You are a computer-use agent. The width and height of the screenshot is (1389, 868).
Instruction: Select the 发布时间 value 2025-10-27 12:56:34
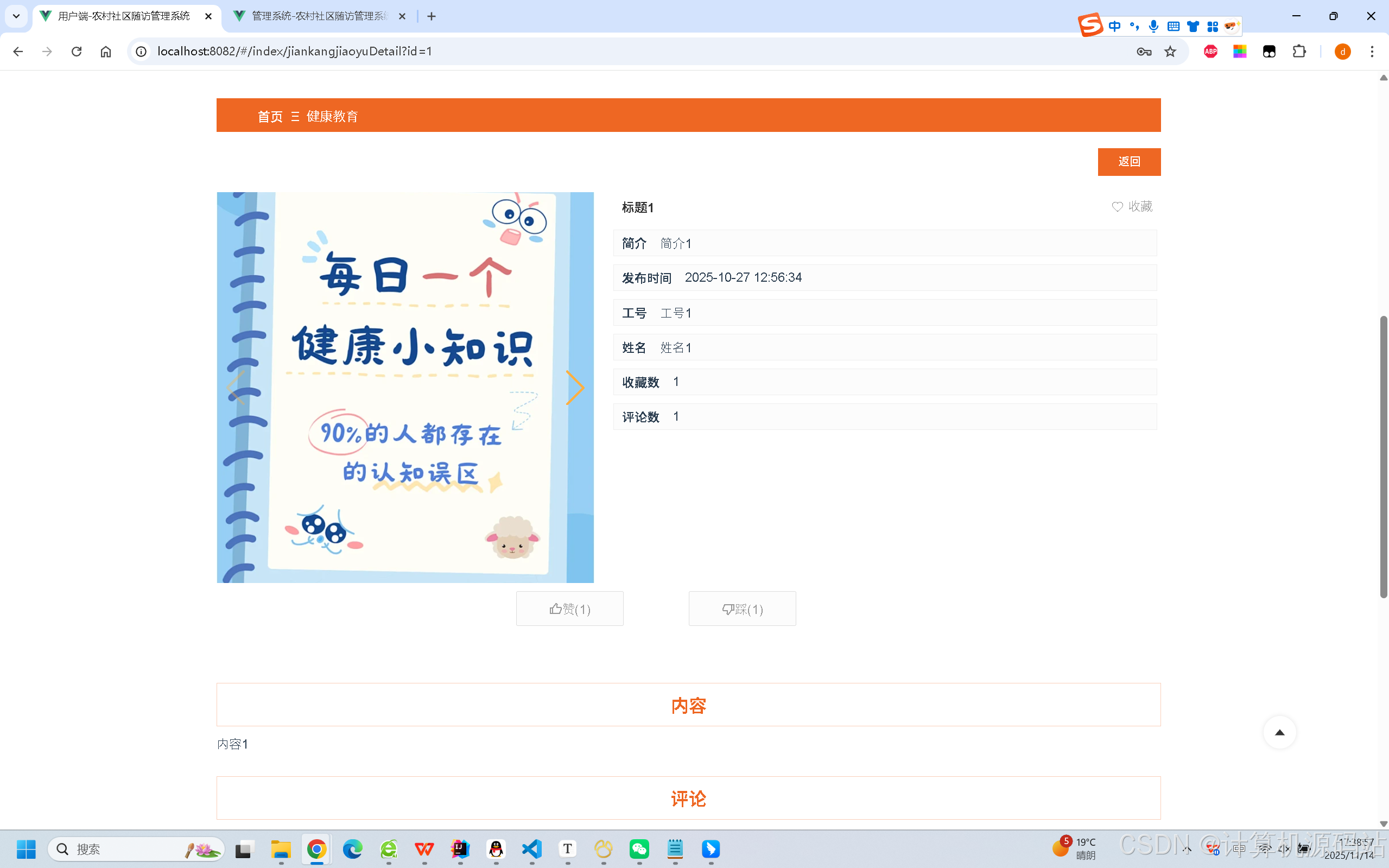pyautogui.click(x=743, y=277)
